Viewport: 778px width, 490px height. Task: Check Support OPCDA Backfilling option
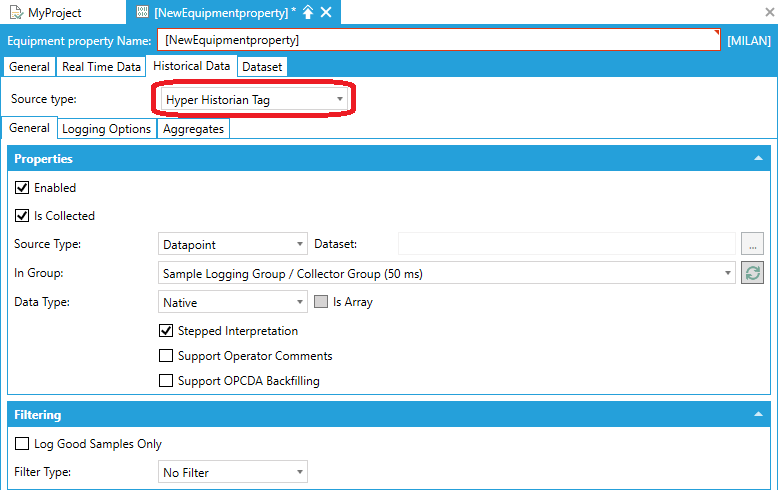point(166,381)
